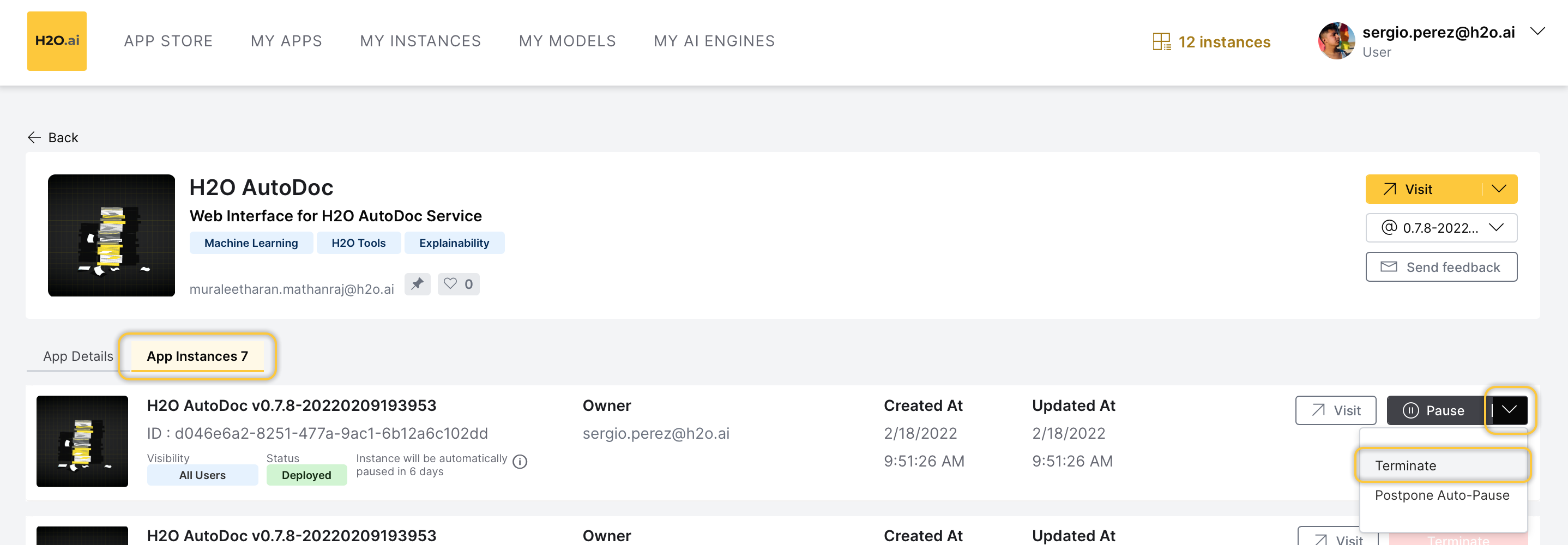This screenshot has height=545, width=1568.
Task: Navigate to MY MODELS
Action: coord(566,41)
